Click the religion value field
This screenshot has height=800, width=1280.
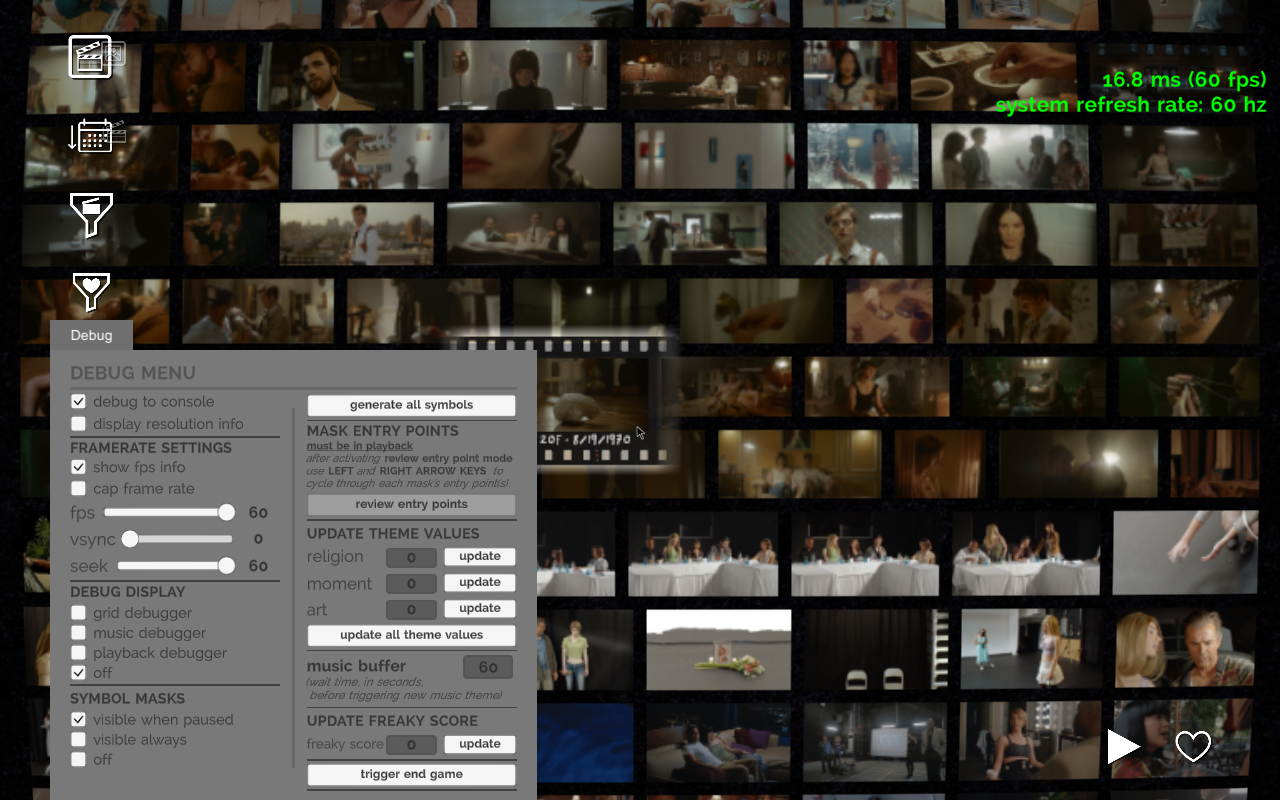tap(411, 557)
